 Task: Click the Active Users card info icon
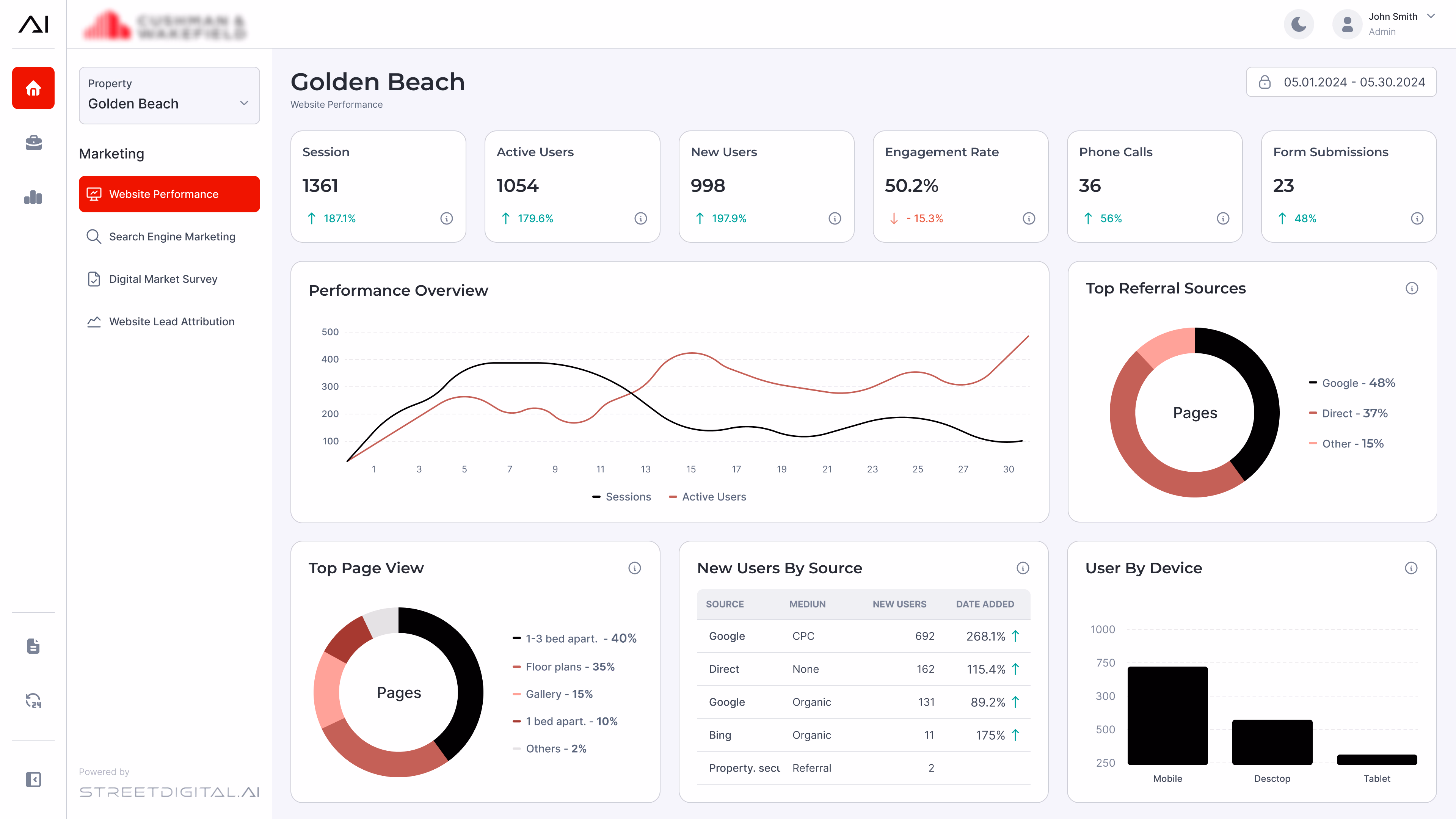[640, 219]
